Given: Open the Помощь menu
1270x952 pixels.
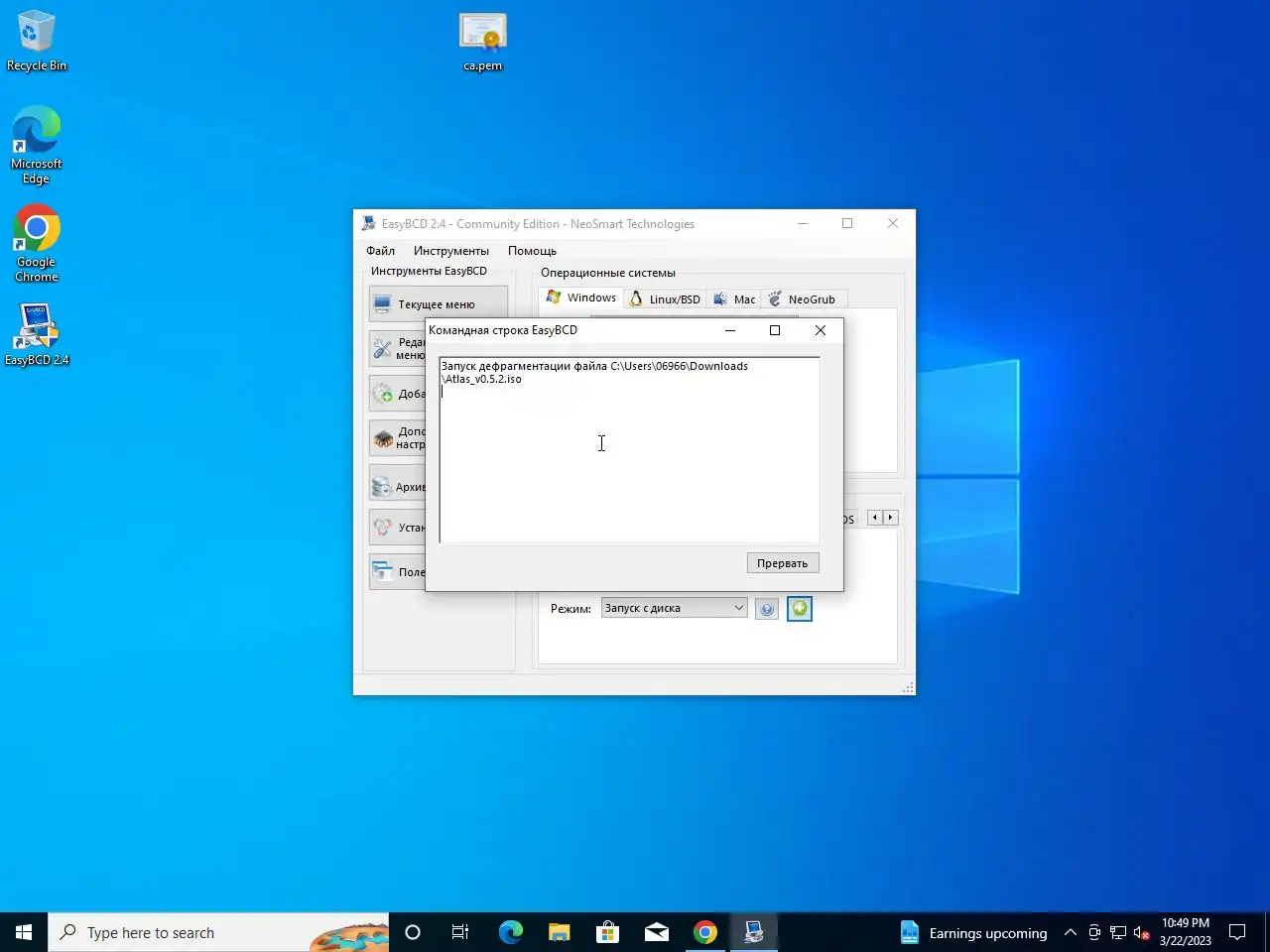Looking at the screenshot, I should click(x=532, y=251).
